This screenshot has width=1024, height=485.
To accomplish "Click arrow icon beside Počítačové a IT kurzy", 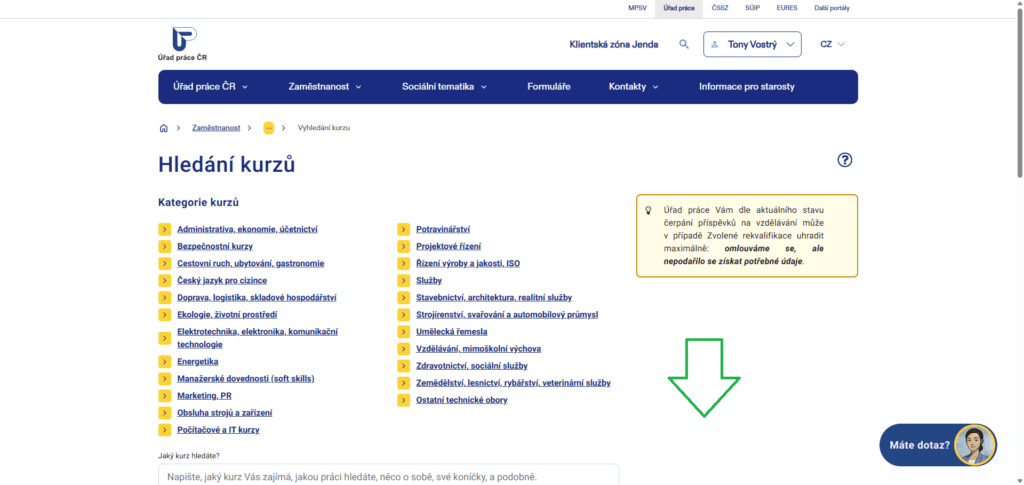I will click(165, 430).
